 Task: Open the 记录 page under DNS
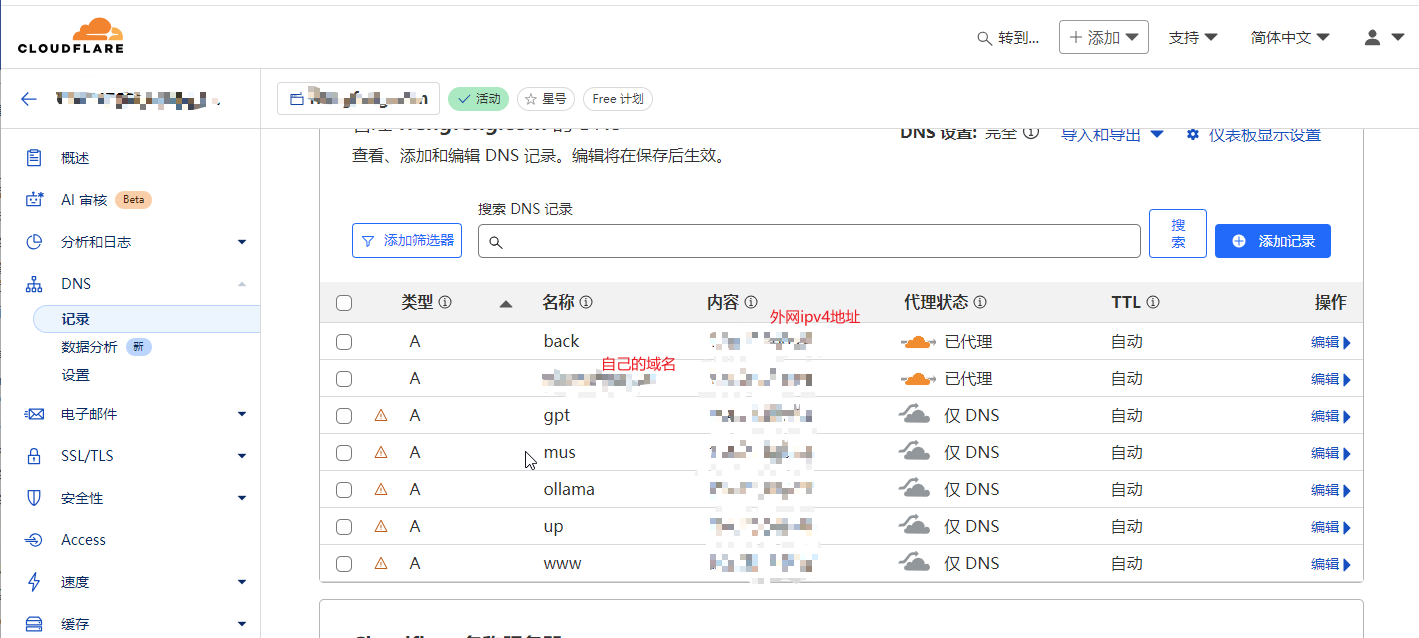point(146,319)
